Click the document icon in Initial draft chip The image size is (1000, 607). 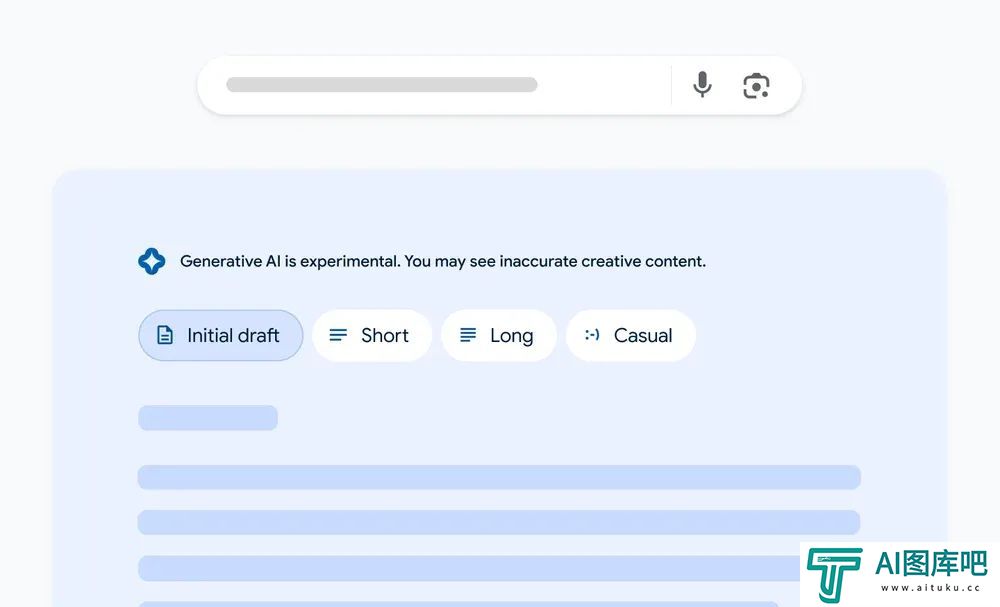tap(165, 335)
